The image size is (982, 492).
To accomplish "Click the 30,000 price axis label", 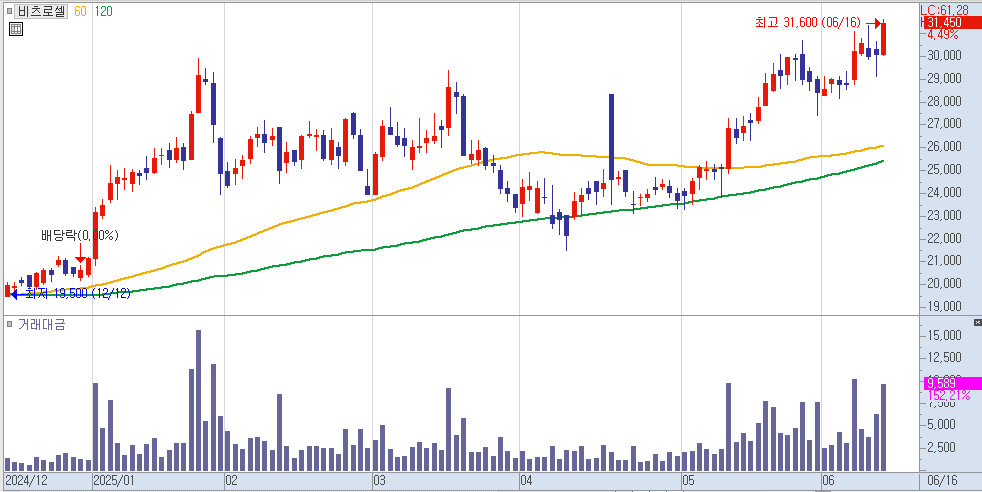I will [945, 56].
